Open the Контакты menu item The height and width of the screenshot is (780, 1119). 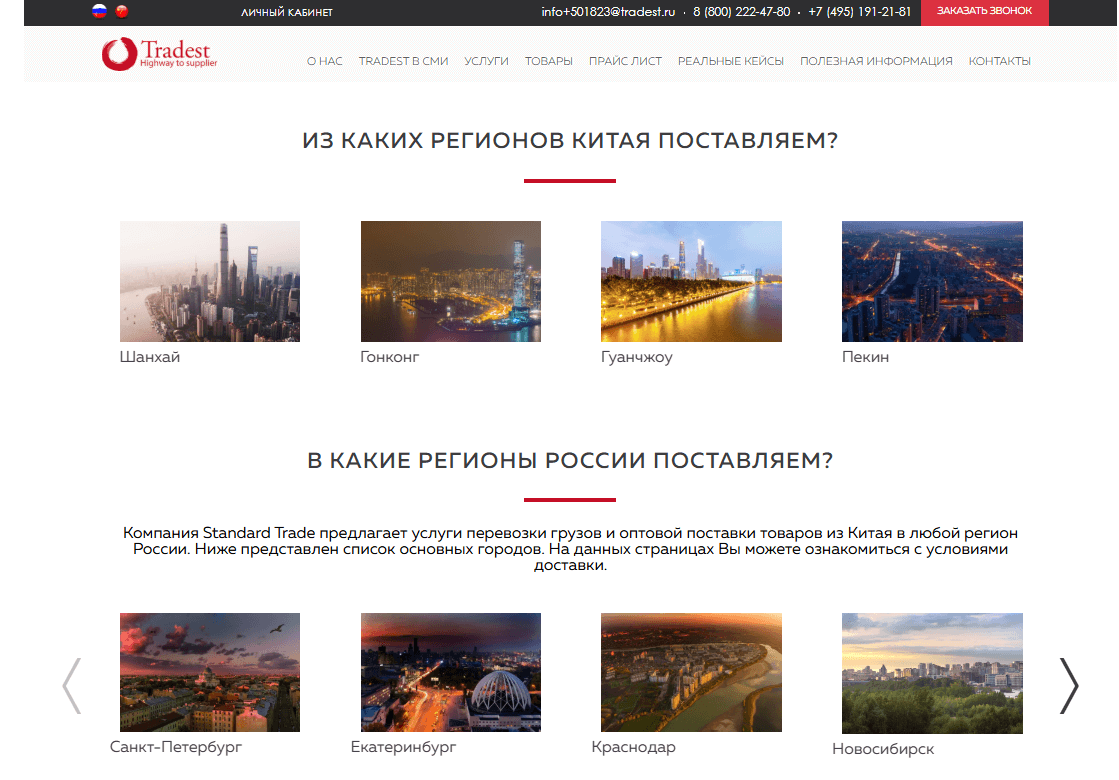tap(999, 61)
